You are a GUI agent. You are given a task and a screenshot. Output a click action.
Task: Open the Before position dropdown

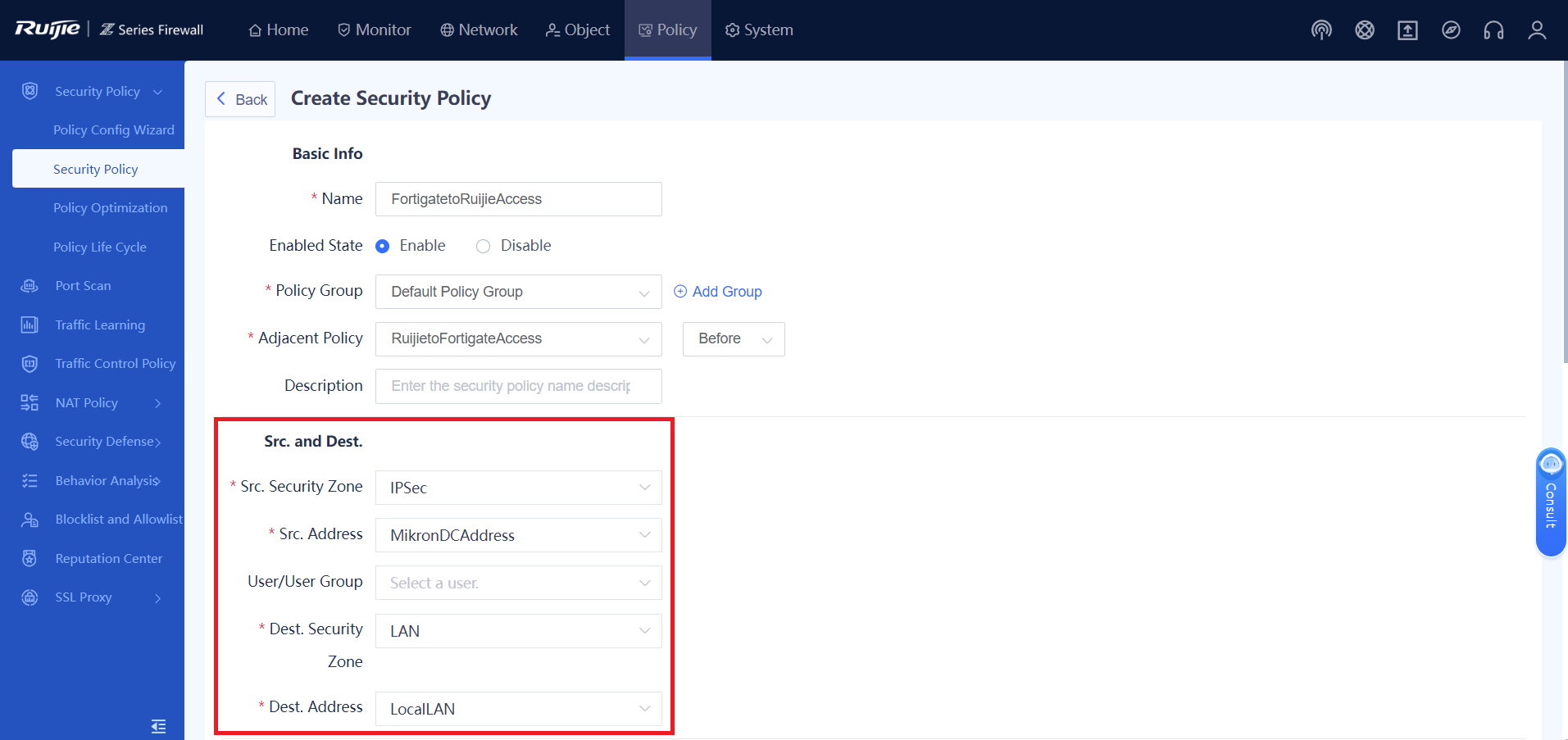coord(734,338)
